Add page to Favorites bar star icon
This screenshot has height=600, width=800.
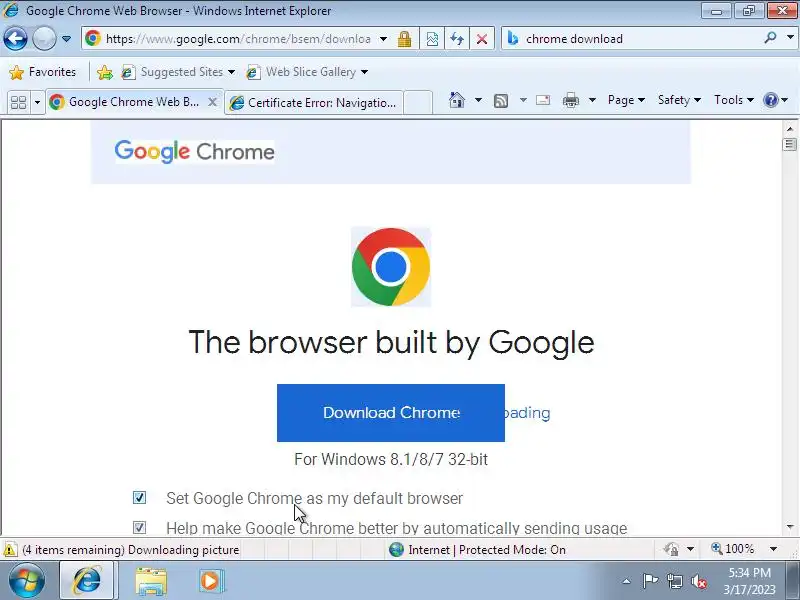tap(105, 72)
